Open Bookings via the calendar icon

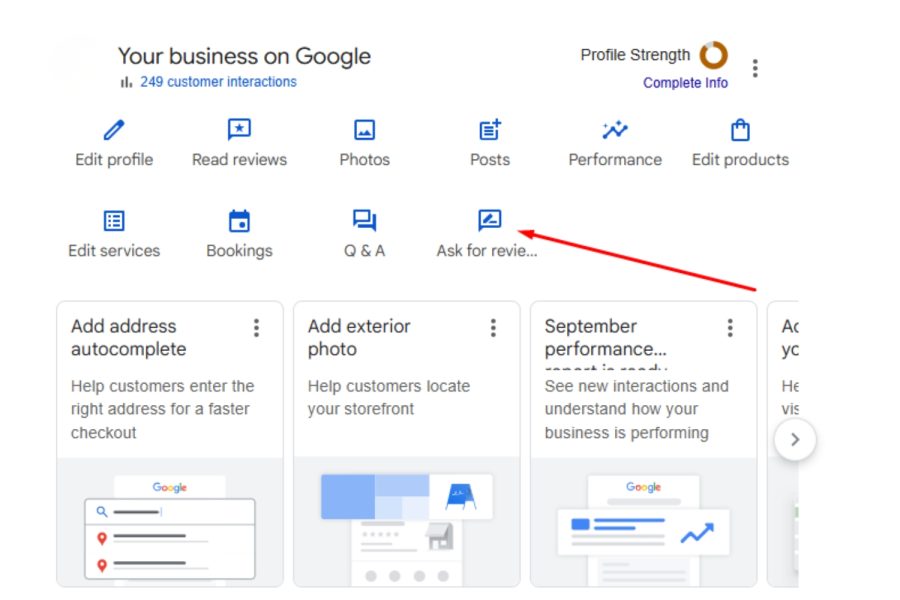238,220
